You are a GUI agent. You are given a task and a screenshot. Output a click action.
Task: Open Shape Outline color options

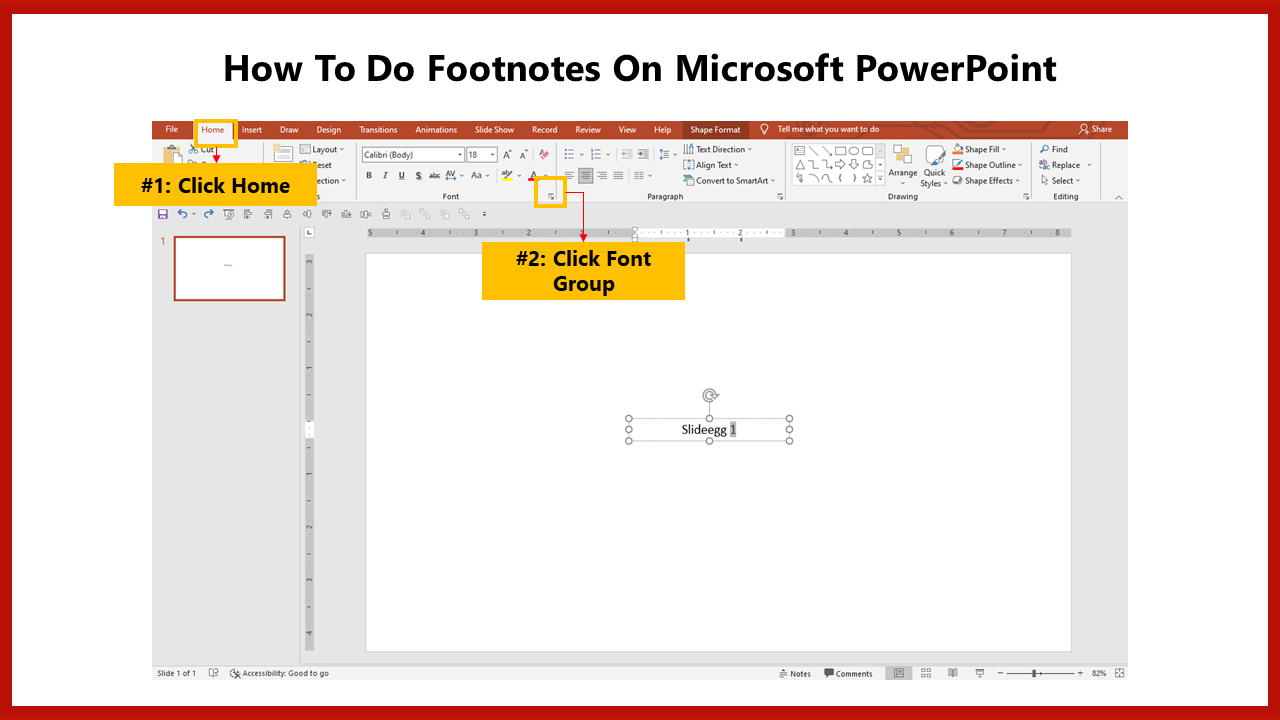point(987,165)
